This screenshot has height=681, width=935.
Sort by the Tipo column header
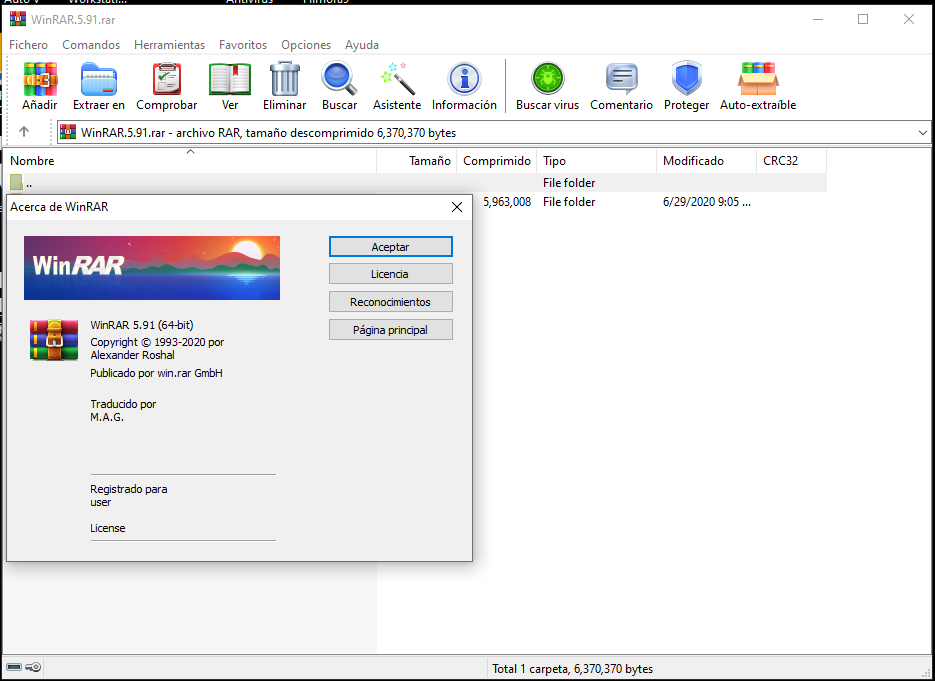[x=596, y=161]
